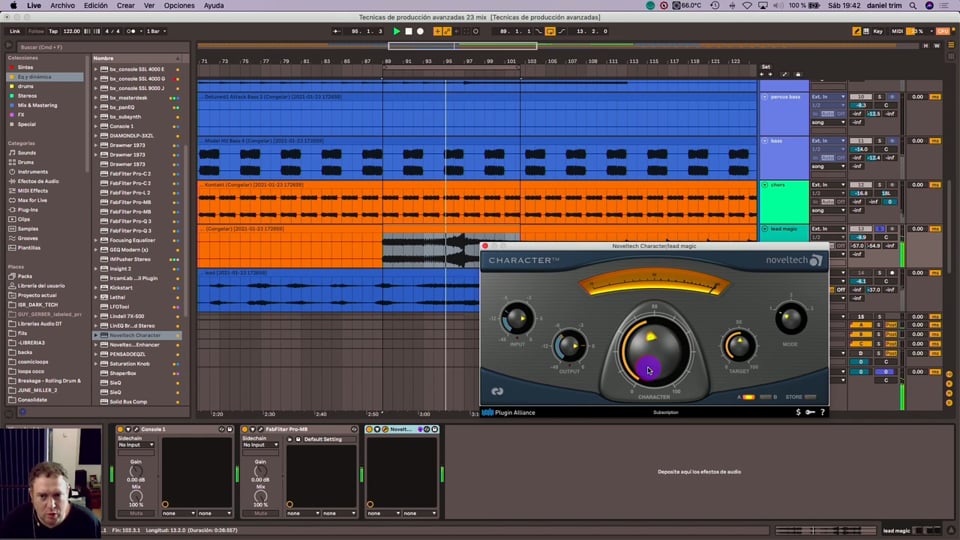Select the drums collection in browser
Screen dimensions: 960x540
25,86
